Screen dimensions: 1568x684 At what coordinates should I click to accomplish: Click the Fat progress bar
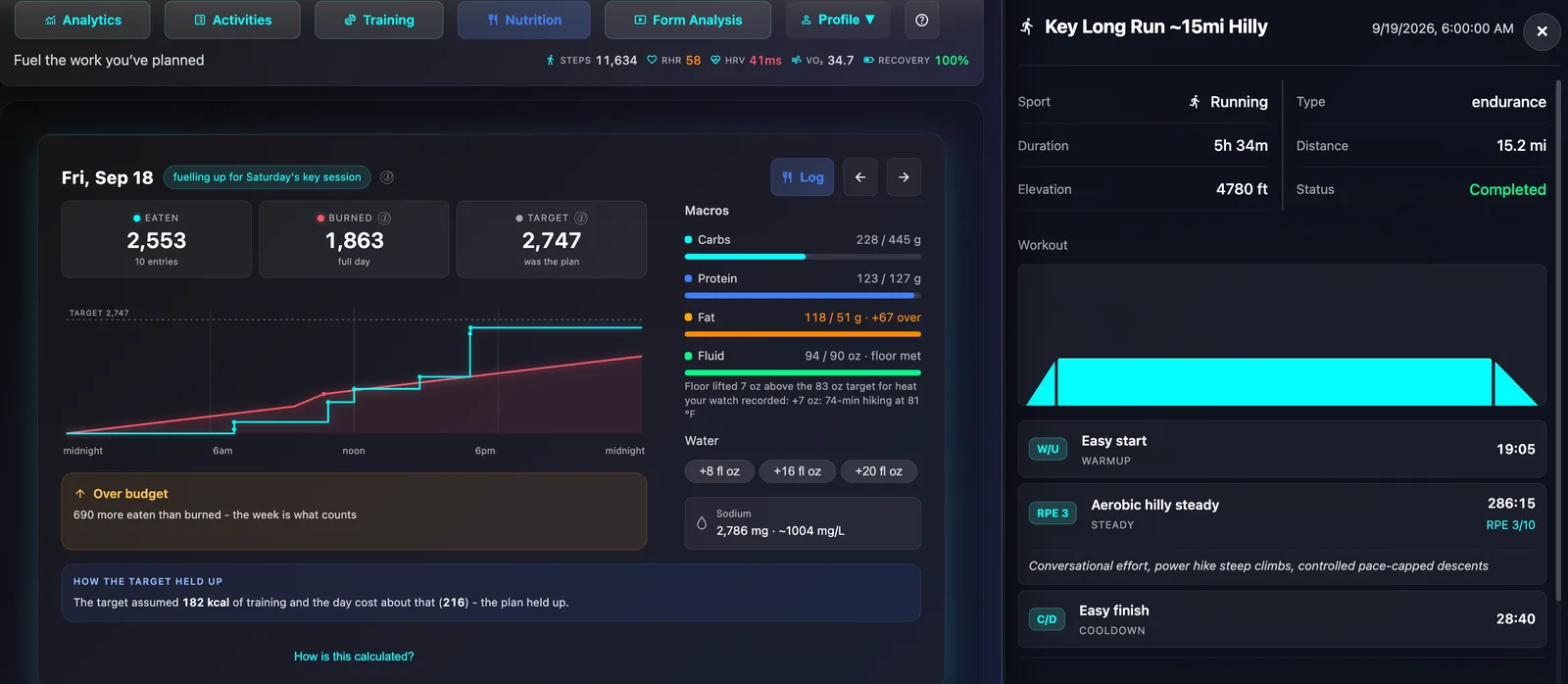point(803,334)
